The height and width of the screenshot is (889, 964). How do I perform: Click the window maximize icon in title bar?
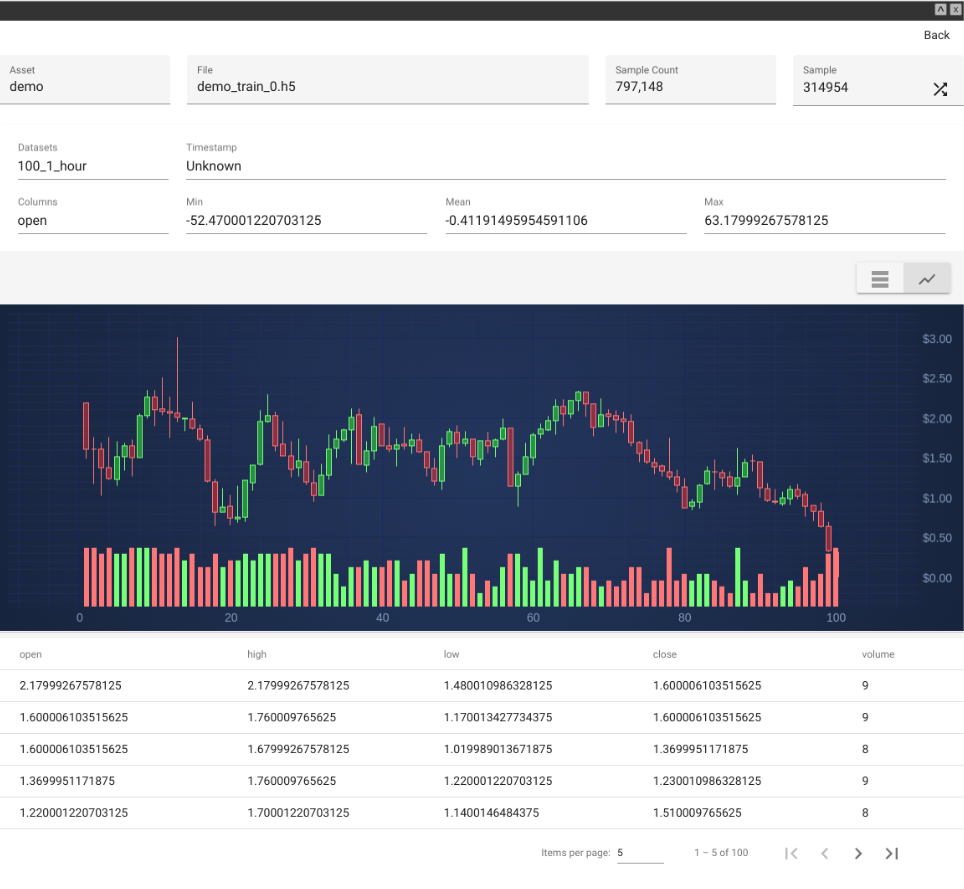pos(940,9)
